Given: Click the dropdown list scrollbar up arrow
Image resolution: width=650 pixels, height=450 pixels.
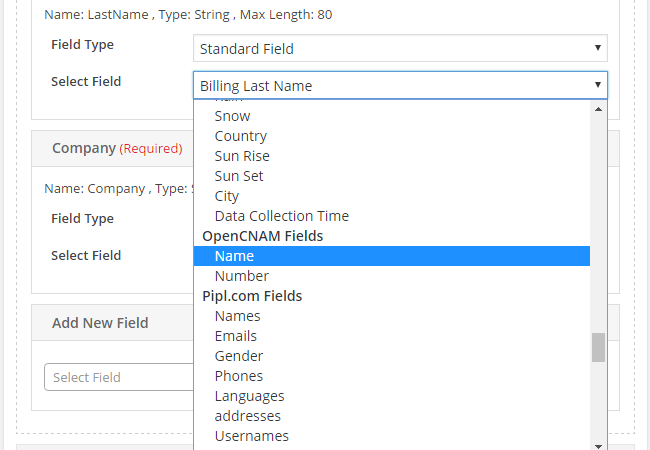Looking at the screenshot, I should 598,108.
